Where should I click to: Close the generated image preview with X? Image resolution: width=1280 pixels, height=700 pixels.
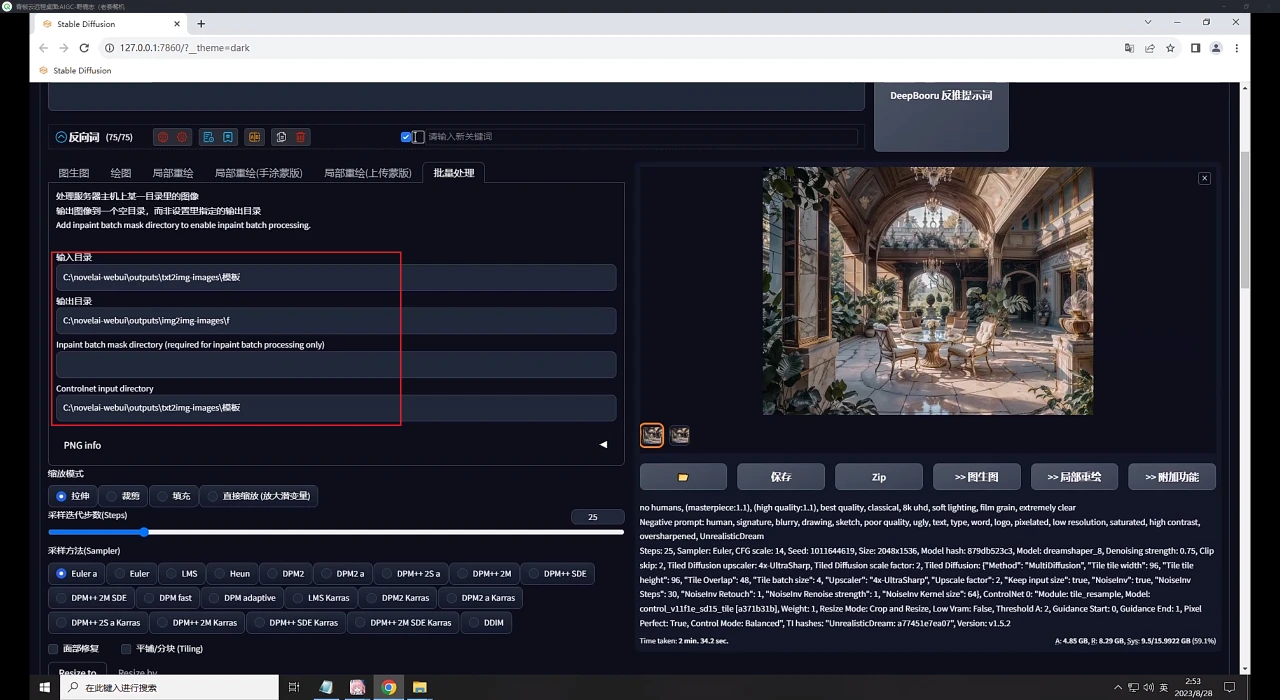1204,178
